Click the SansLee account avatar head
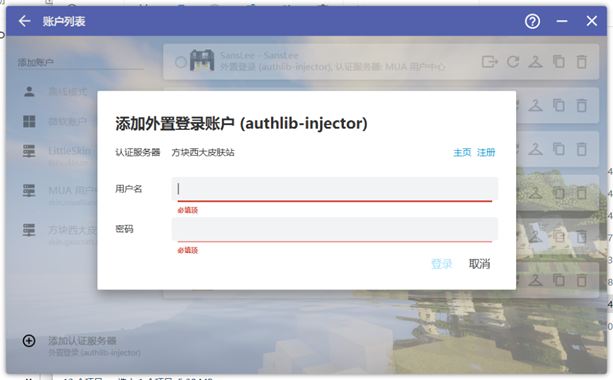This screenshot has width=613, height=380. coord(202,61)
